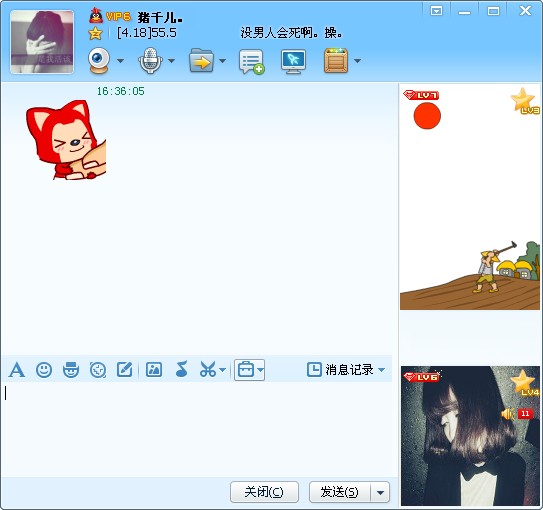Screen dimensions: 543x510
Task: Send a window shake nudge
Action: pos(98,370)
